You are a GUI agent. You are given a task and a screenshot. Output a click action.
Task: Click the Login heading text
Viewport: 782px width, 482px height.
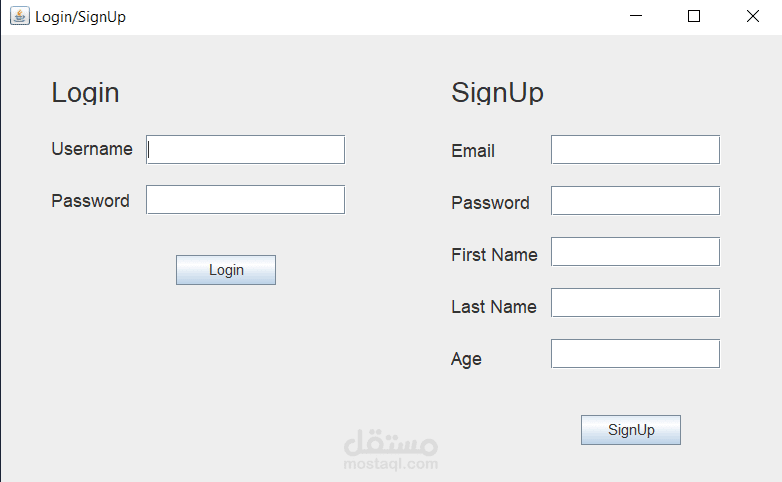coord(85,93)
